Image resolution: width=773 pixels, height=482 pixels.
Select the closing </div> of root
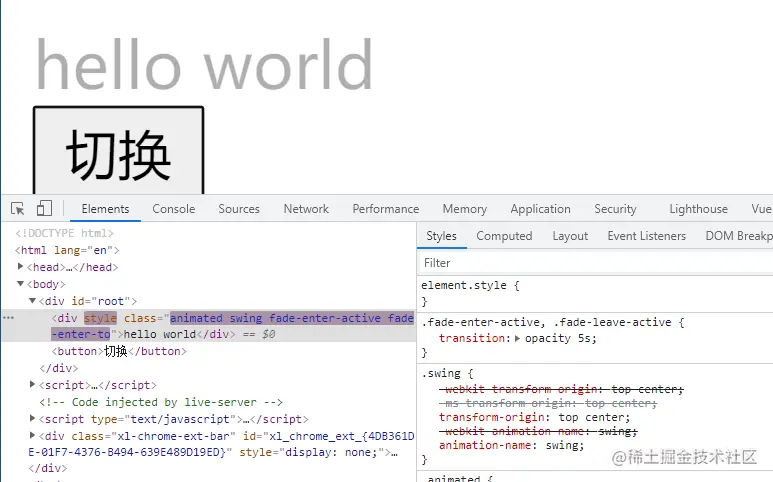(59, 368)
